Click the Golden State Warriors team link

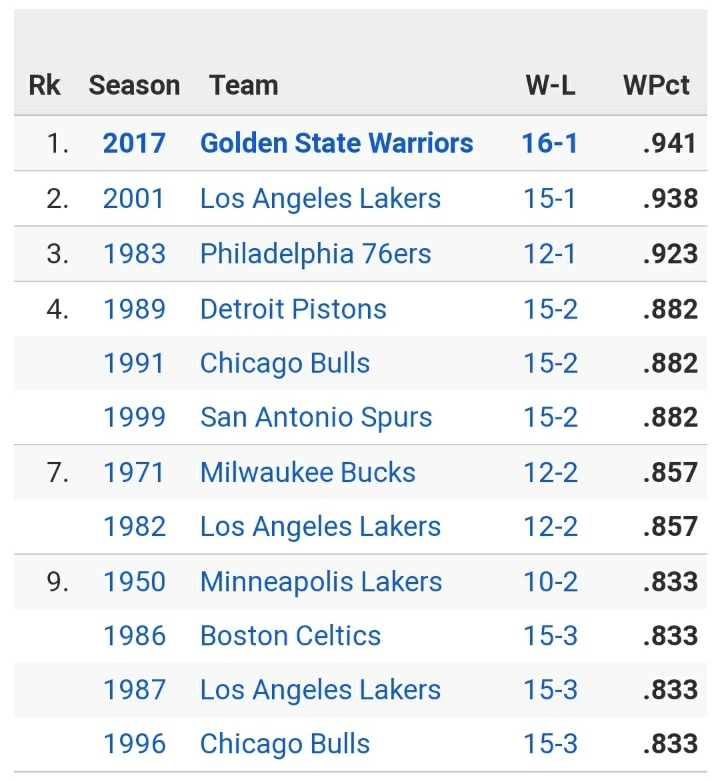(336, 143)
